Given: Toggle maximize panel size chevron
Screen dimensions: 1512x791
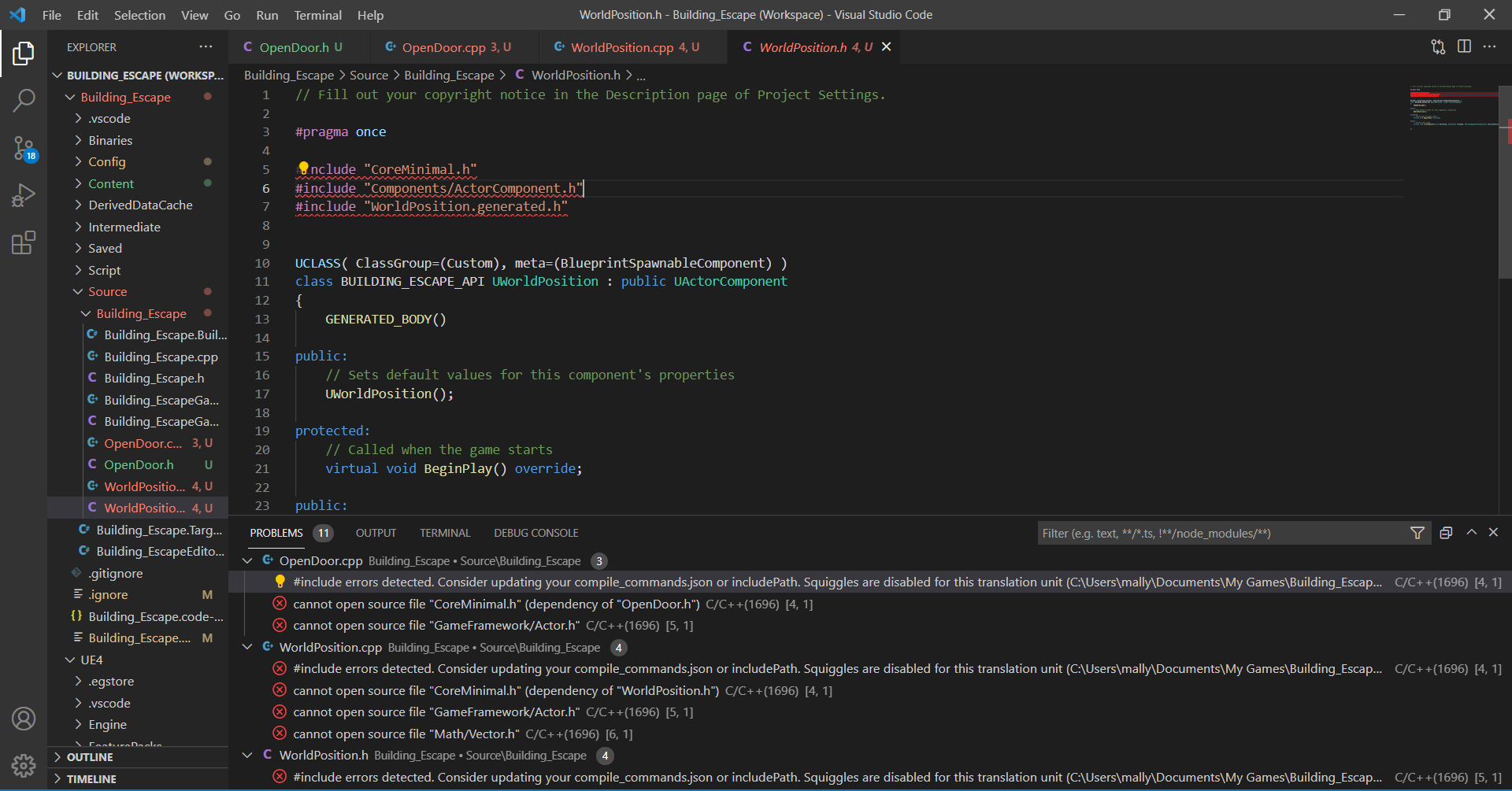Looking at the screenshot, I should (x=1471, y=533).
